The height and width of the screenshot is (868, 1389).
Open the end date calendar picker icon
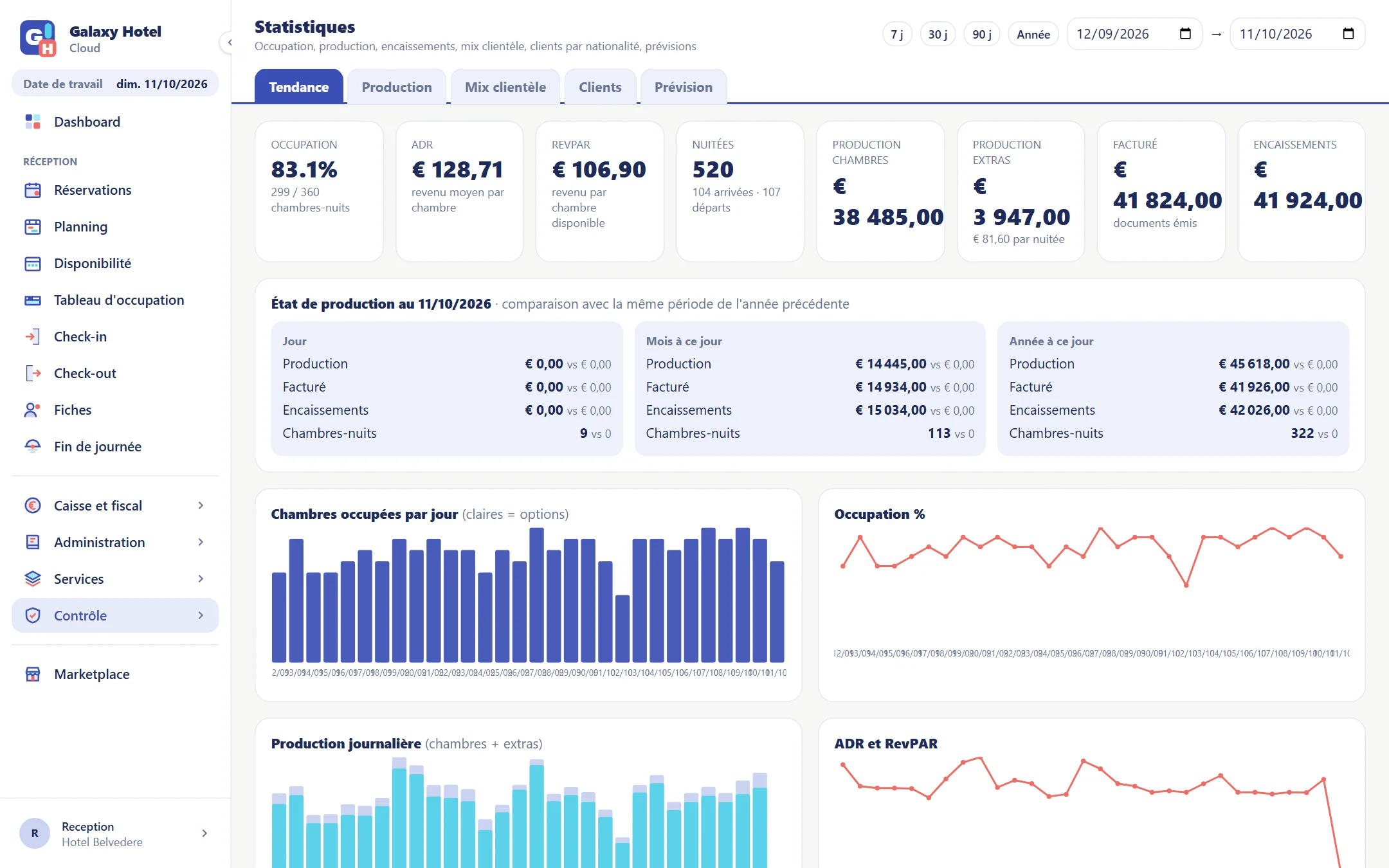coord(1348,34)
